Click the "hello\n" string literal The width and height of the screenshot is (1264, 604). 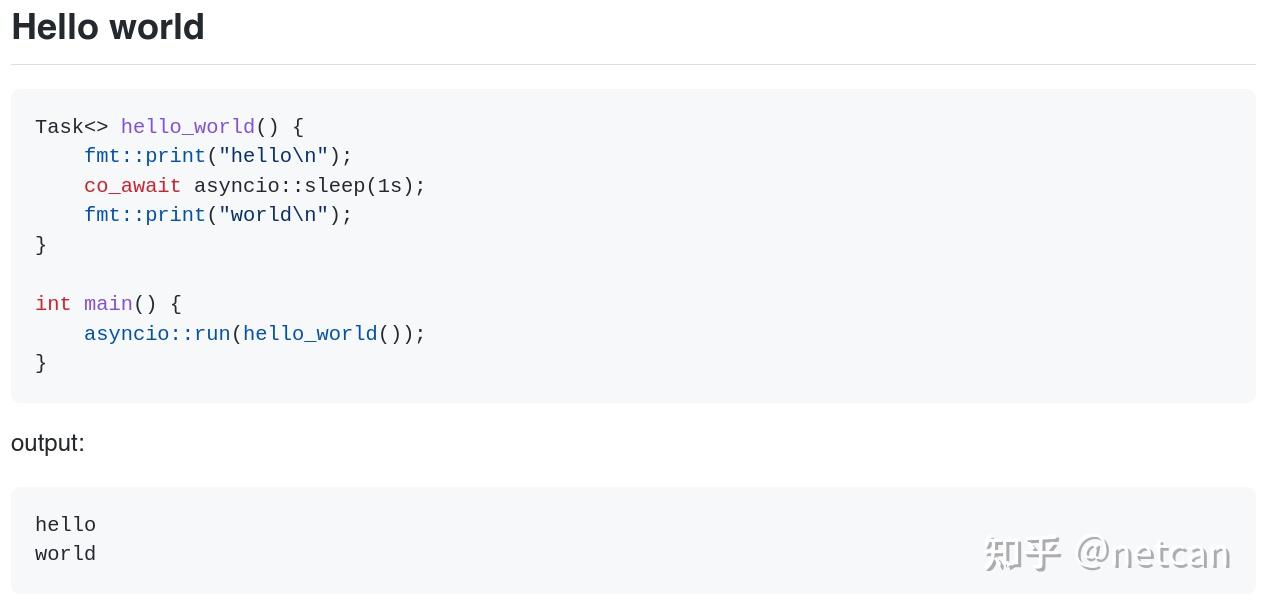(x=274, y=156)
